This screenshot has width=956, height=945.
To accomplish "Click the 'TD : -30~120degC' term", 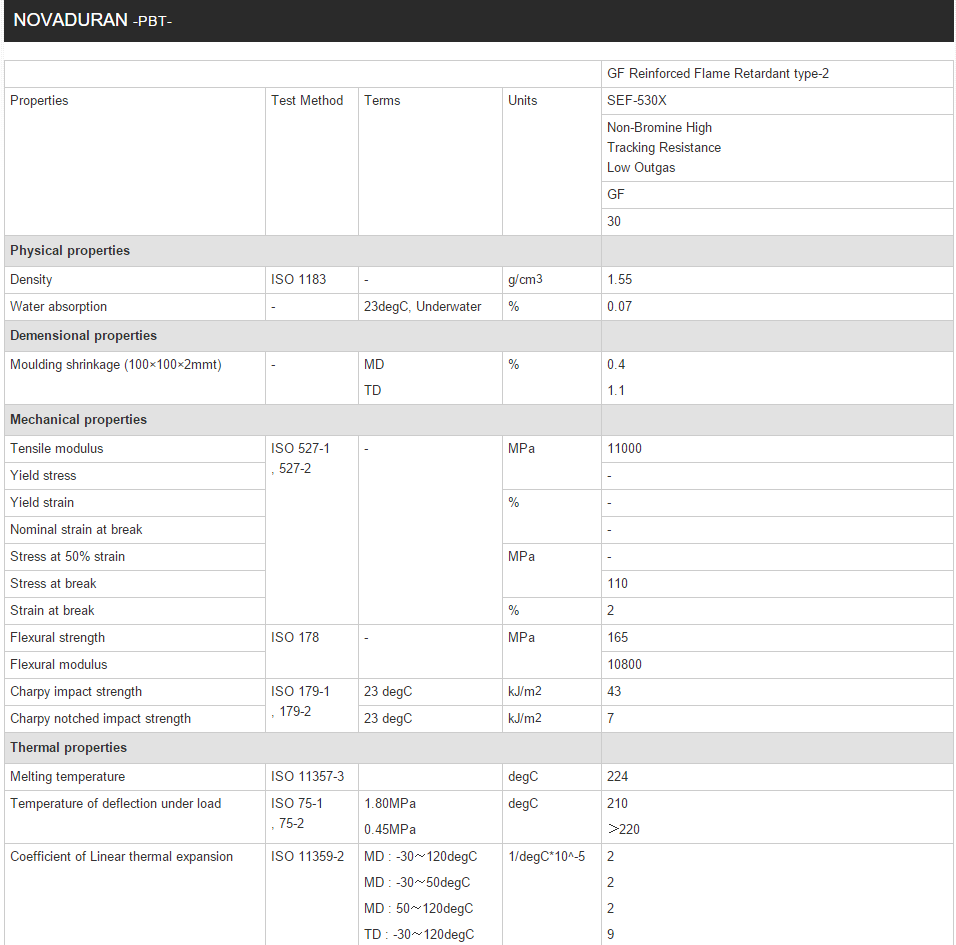I will point(419,935).
